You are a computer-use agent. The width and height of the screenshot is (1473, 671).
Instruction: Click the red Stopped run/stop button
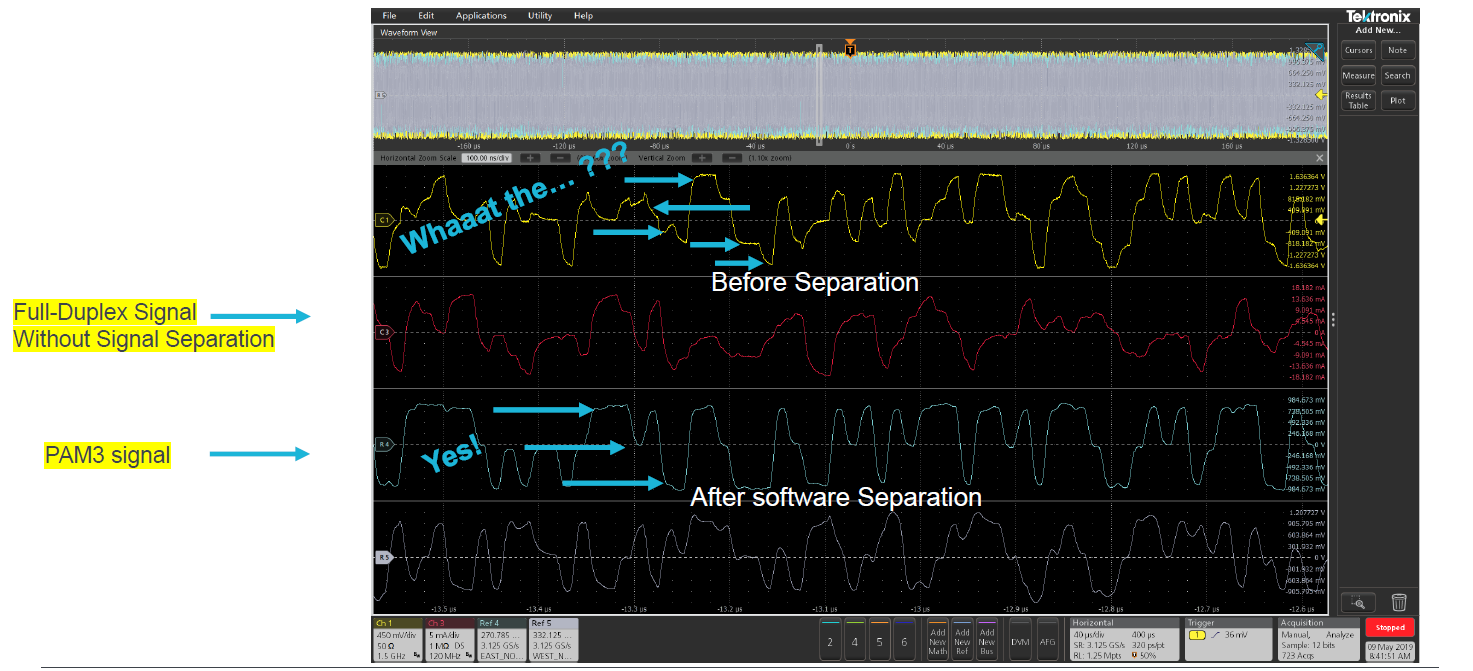1389,627
